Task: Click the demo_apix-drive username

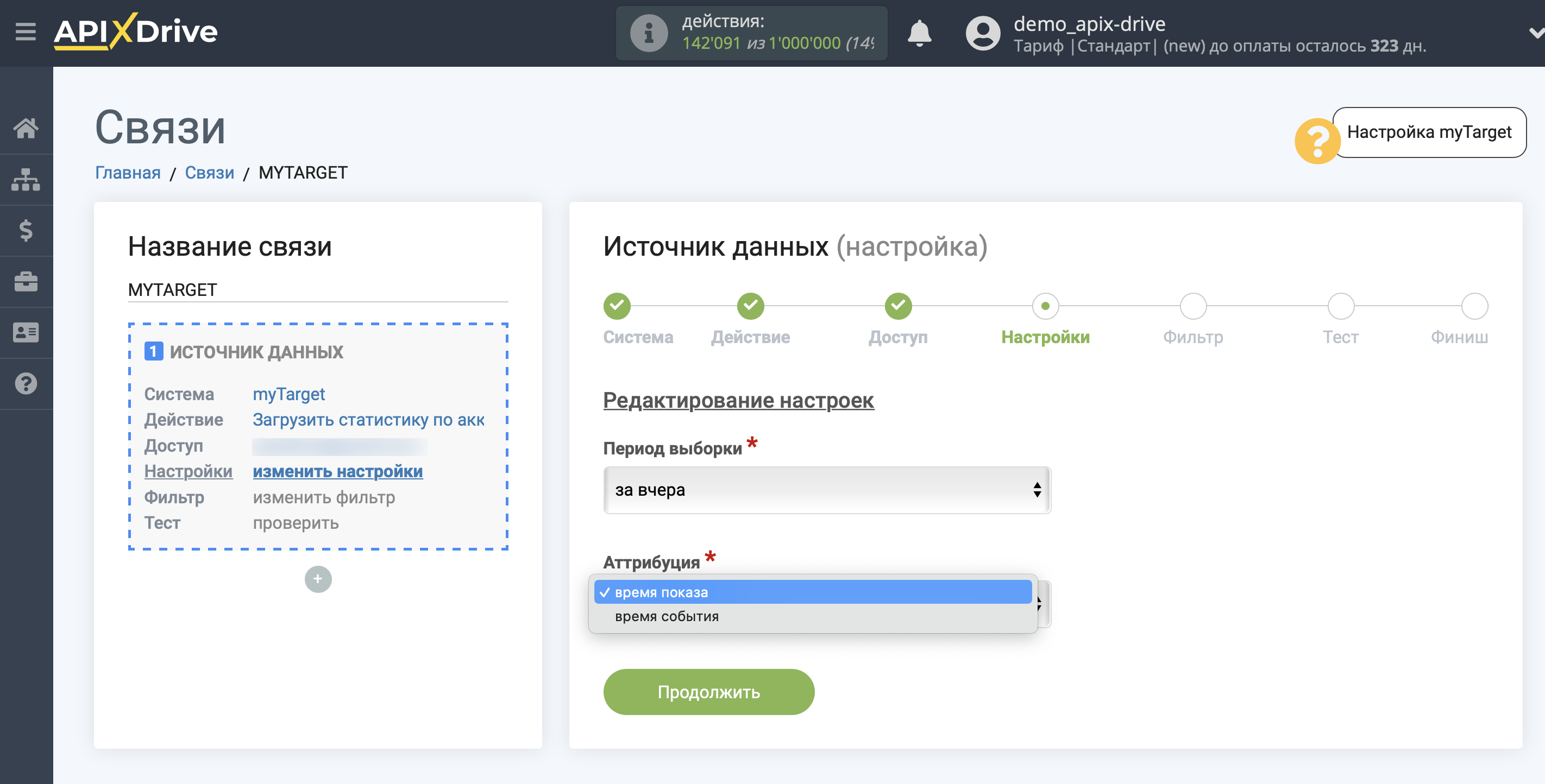Action: pos(1089,23)
